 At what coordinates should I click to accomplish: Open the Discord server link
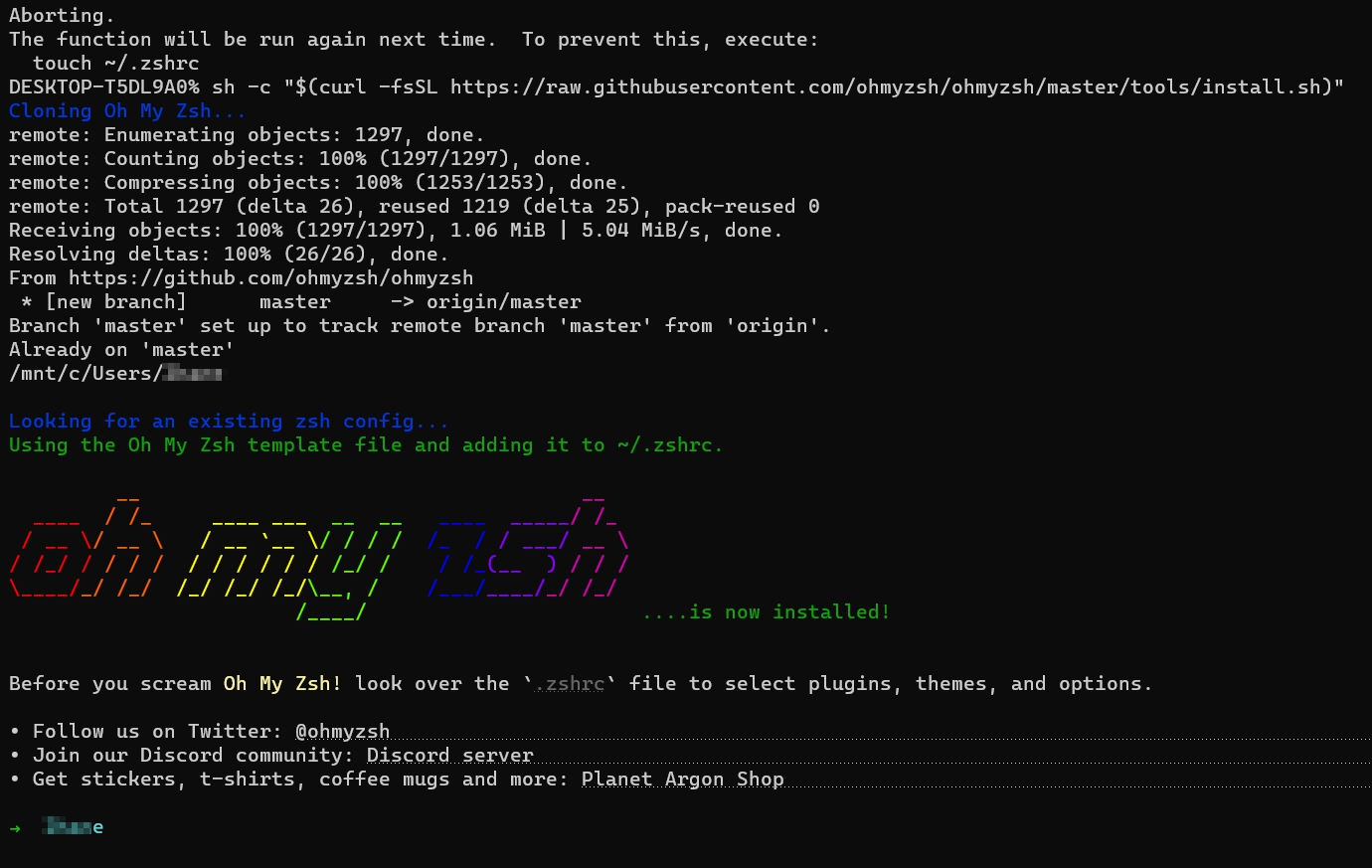(450, 756)
